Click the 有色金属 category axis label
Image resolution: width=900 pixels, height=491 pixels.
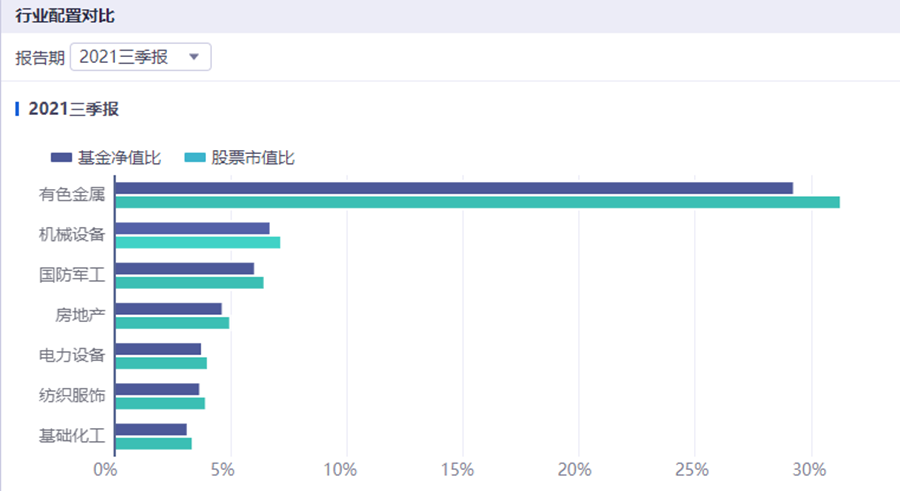point(72,195)
